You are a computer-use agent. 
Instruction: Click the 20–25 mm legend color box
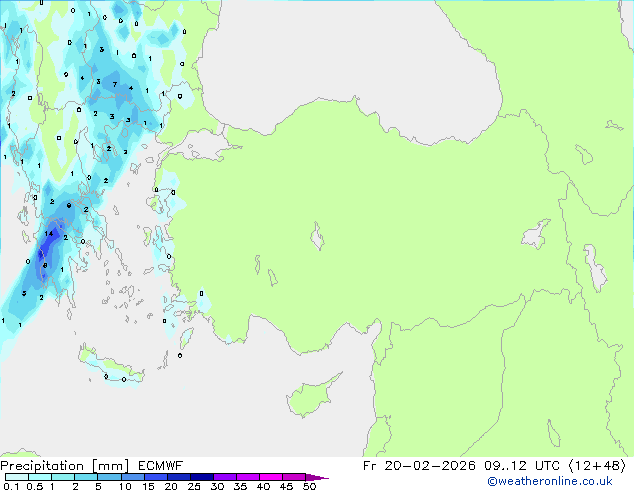tap(178, 477)
